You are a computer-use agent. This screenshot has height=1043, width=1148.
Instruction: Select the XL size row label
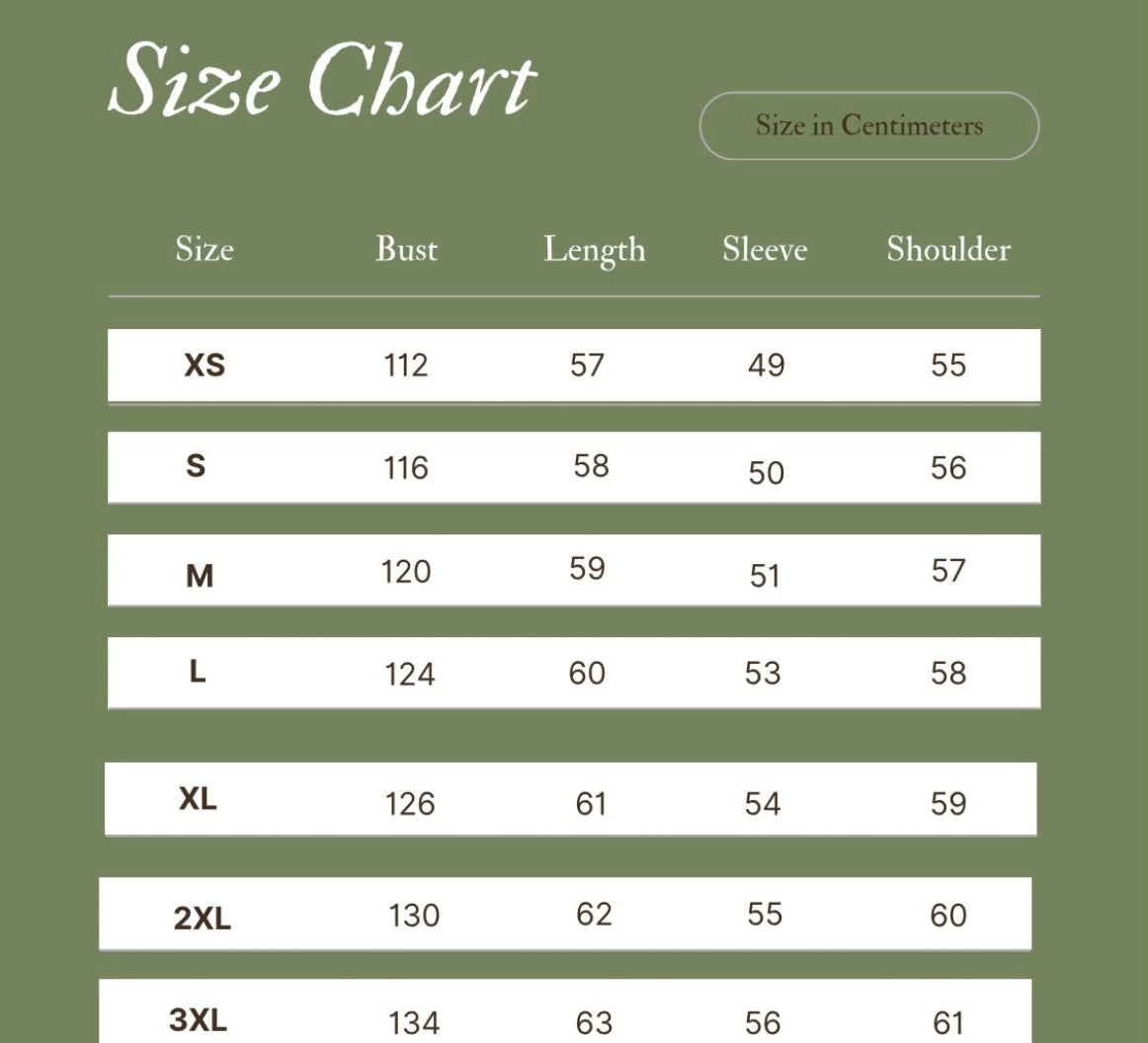(198, 799)
